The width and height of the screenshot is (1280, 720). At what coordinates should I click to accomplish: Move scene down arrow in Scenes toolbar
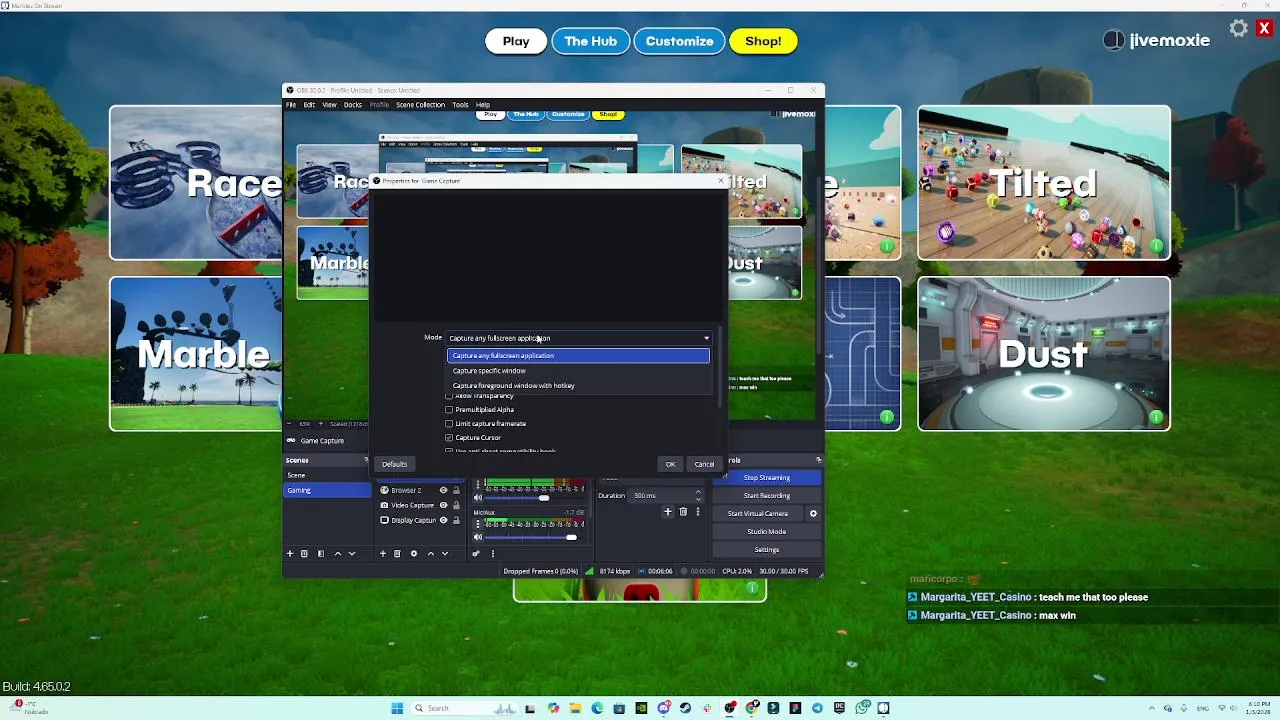click(352, 553)
